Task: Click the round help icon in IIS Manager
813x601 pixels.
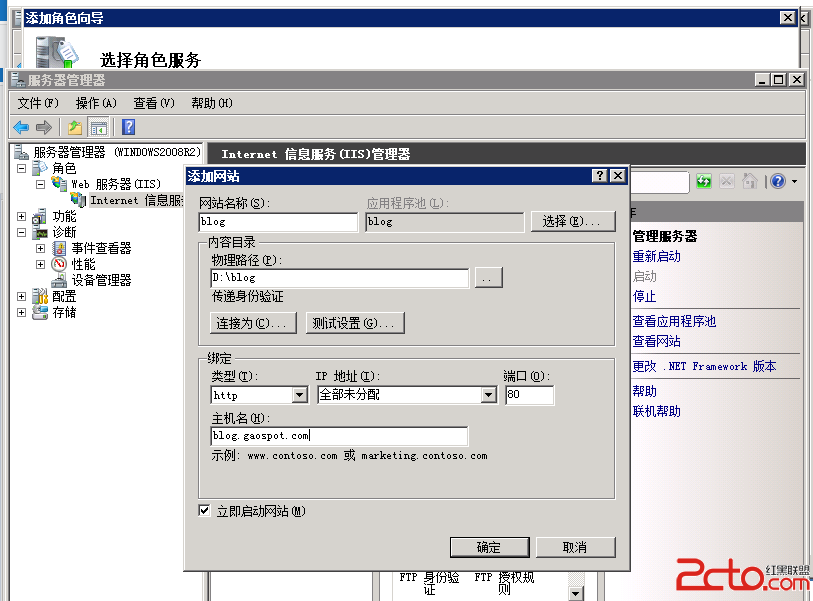Action: click(x=778, y=181)
